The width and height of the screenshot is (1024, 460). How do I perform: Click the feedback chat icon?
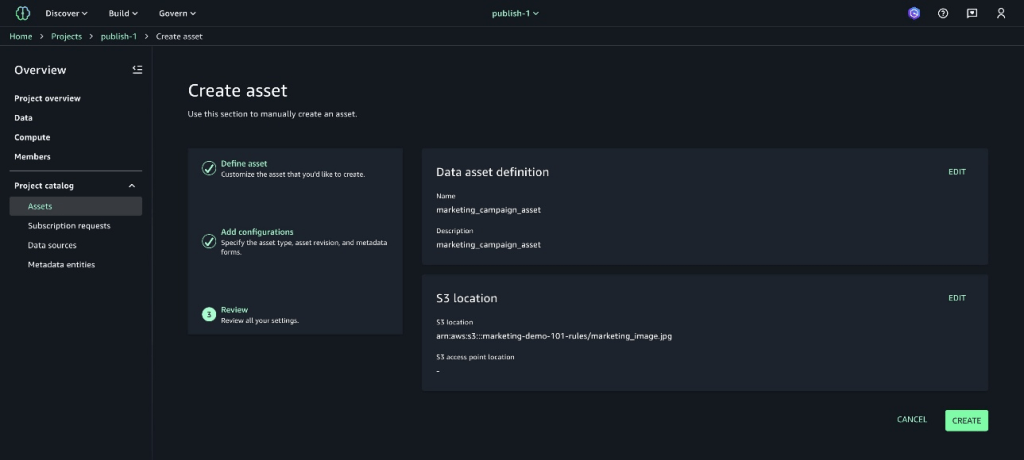coord(971,13)
